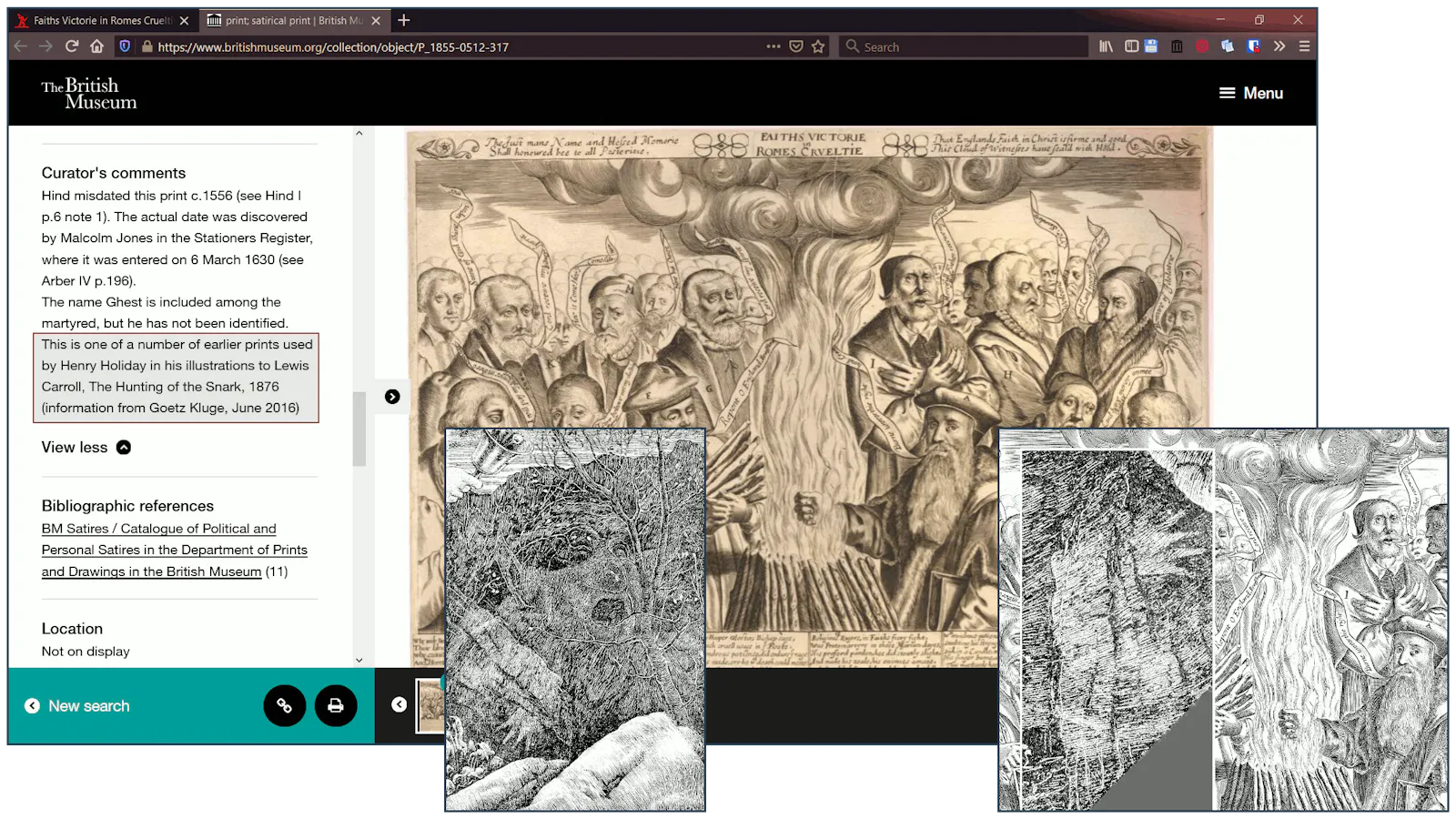Viewport: 1456px width, 819px height.
Task: Click the Bibliographic references heading
Action: tap(127, 506)
